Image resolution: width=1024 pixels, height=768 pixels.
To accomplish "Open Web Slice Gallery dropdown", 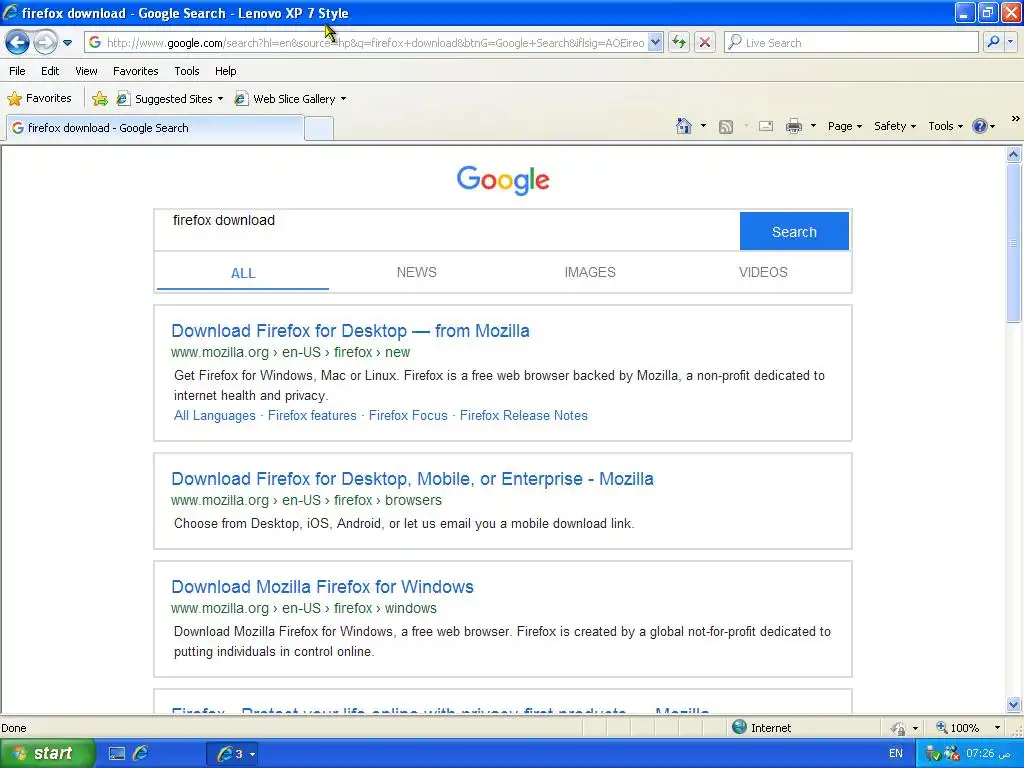I will pyautogui.click(x=291, y=99).
